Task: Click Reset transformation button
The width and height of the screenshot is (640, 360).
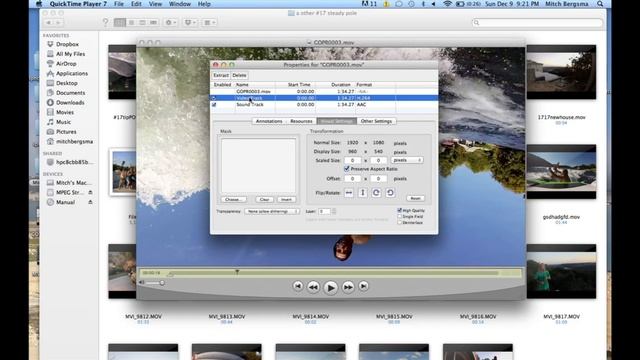Action: coord(415,198)
